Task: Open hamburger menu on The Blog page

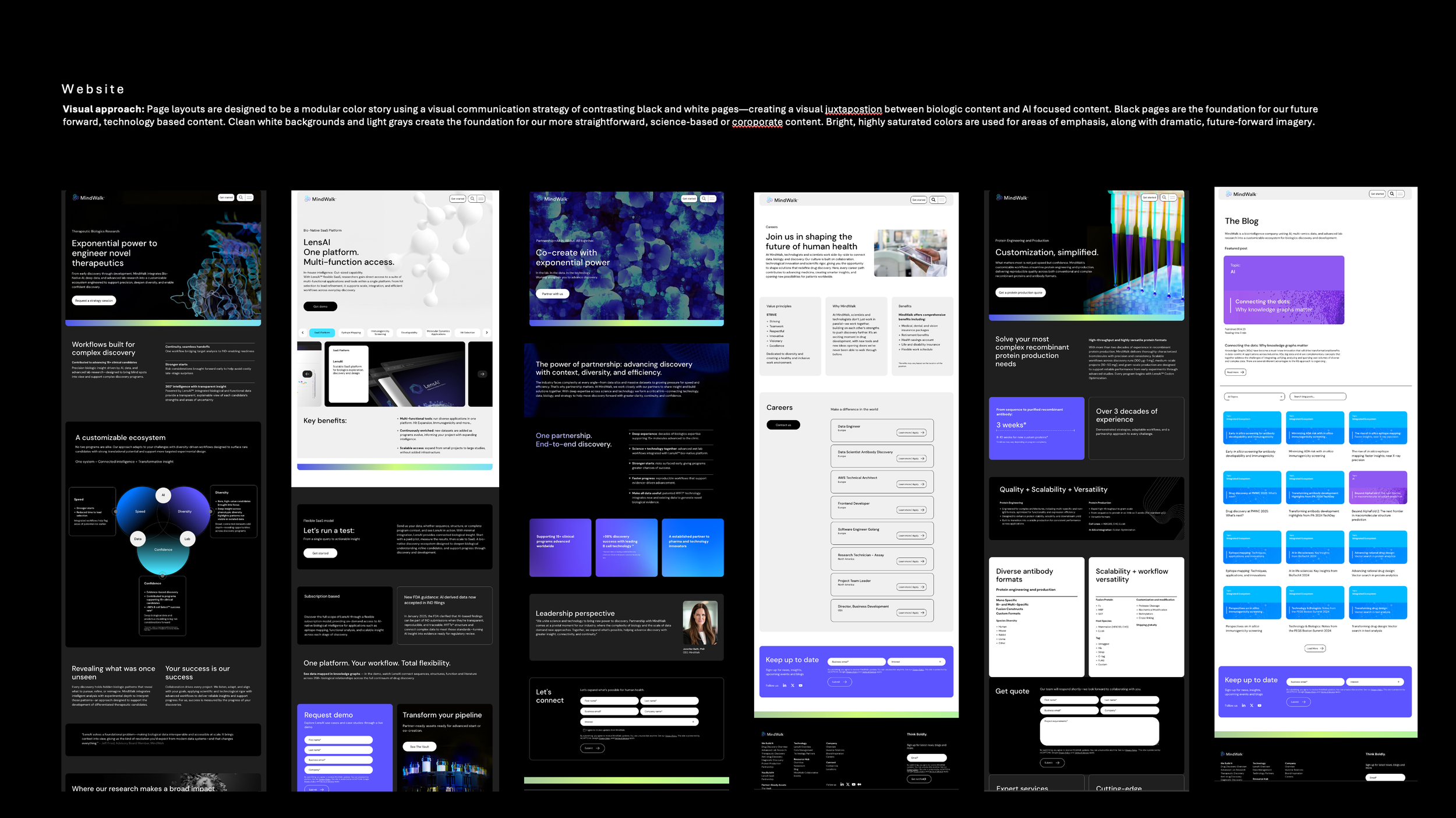Action: pos(1401,194)
